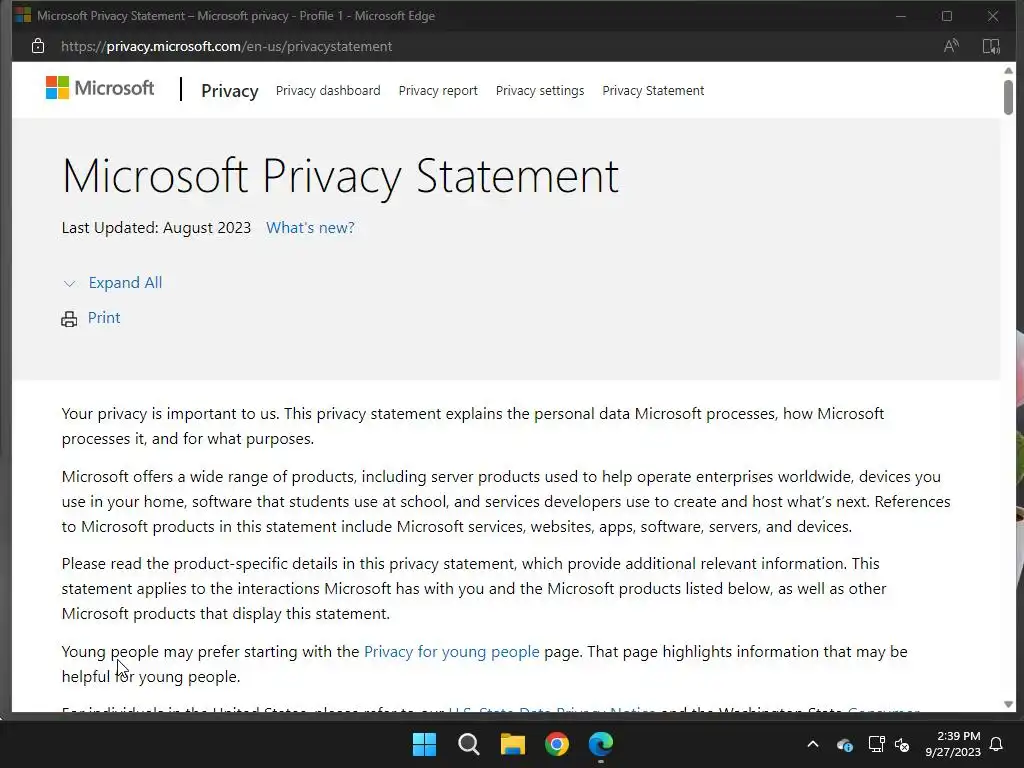Click the Microsoft logo in page header
The height and width of the screenshot is (768, 1024).
(x=100, y=88)
